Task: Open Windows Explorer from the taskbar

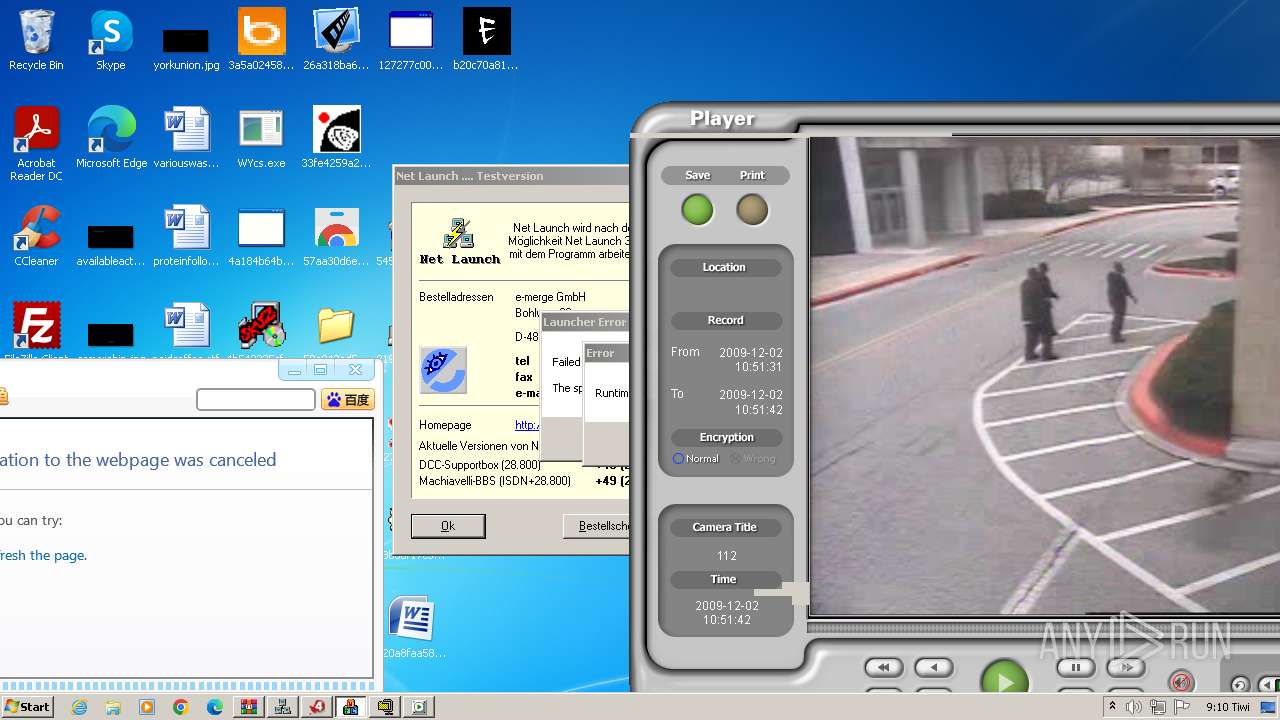Action: pyautogui.click(x=113, y=707)
